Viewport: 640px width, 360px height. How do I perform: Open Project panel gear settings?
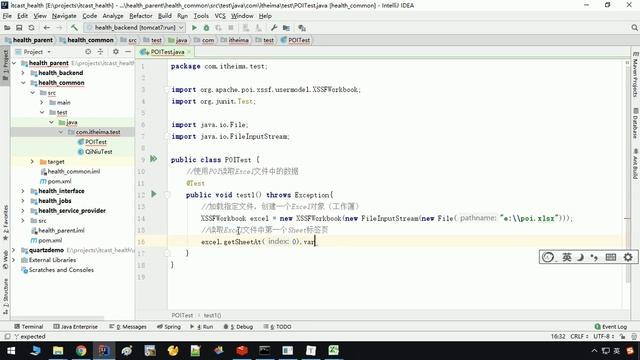(x=116, y=52)
